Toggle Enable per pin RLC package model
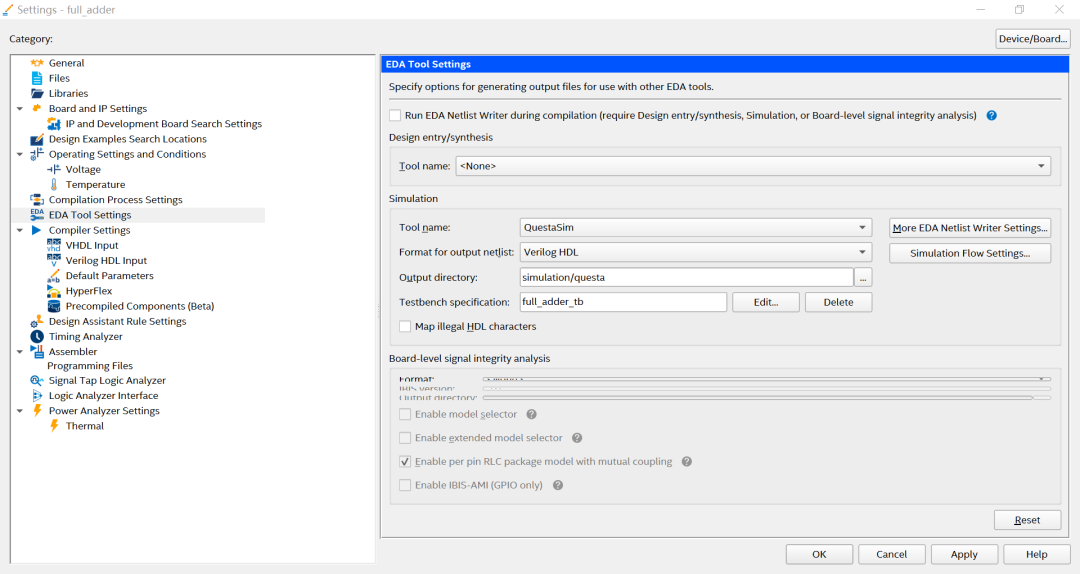The height and width of the screenshot is (574, 1080). [405, 462]
